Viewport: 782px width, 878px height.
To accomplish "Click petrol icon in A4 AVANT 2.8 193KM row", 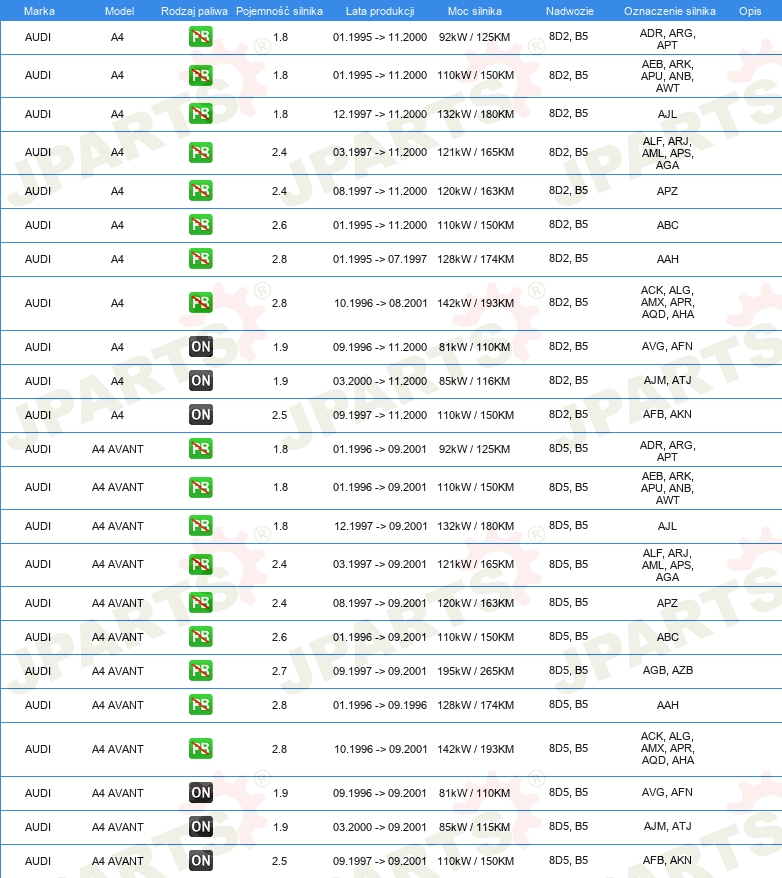I will (x=200, y=749).
